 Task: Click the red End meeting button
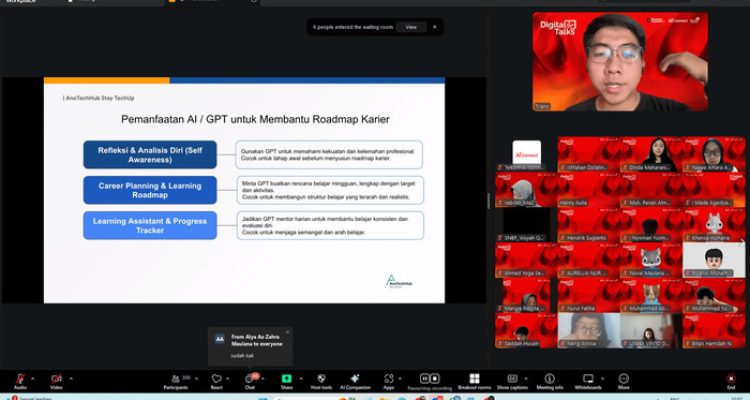731,381
